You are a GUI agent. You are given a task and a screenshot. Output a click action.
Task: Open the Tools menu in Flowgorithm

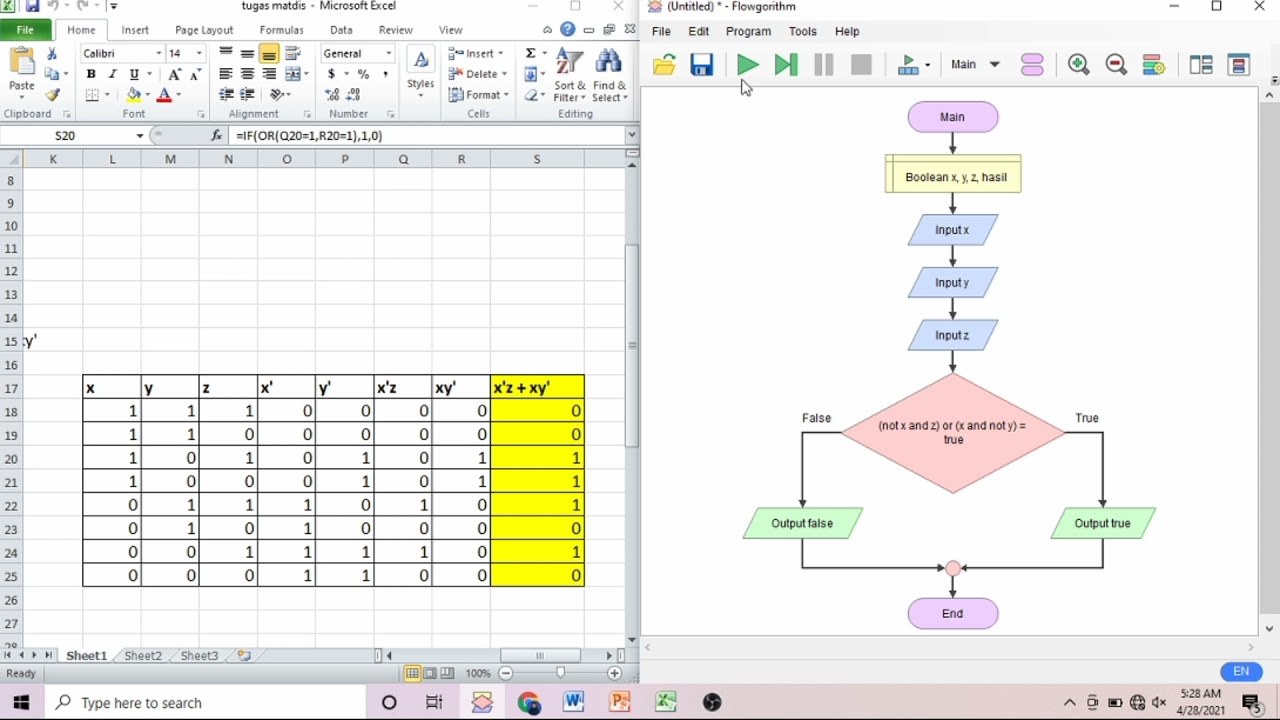(802, 31)
